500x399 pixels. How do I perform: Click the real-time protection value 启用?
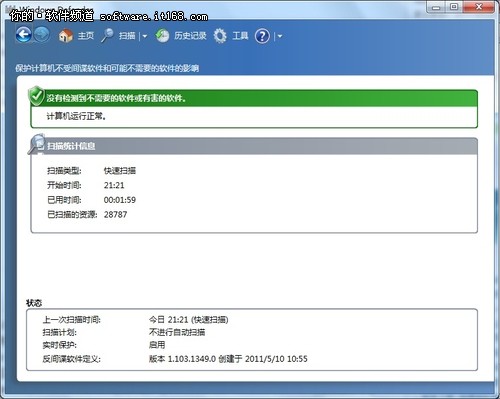(x=157, y=345)
